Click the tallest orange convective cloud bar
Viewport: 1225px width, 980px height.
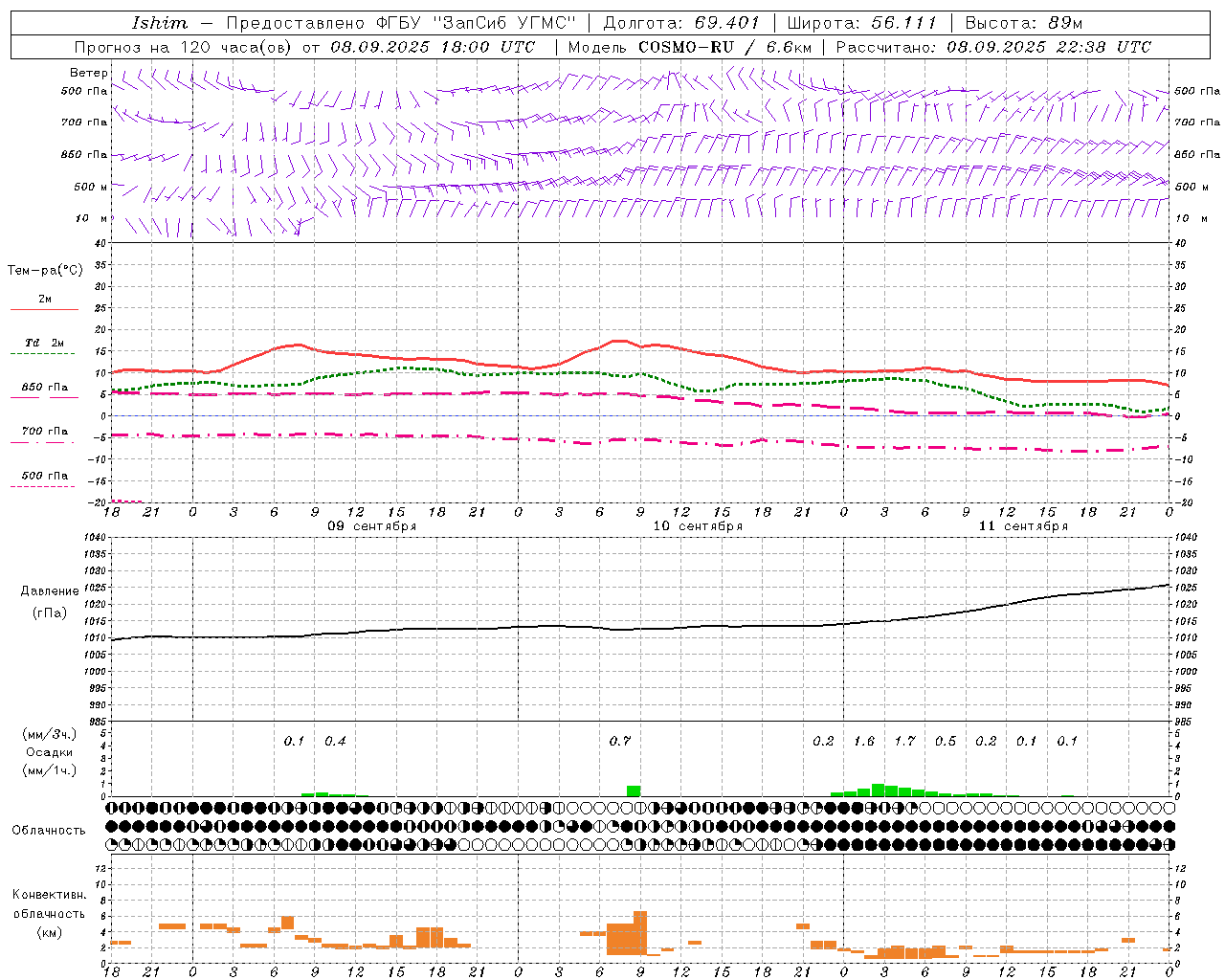pyautogui.click(x=640, y=932)
